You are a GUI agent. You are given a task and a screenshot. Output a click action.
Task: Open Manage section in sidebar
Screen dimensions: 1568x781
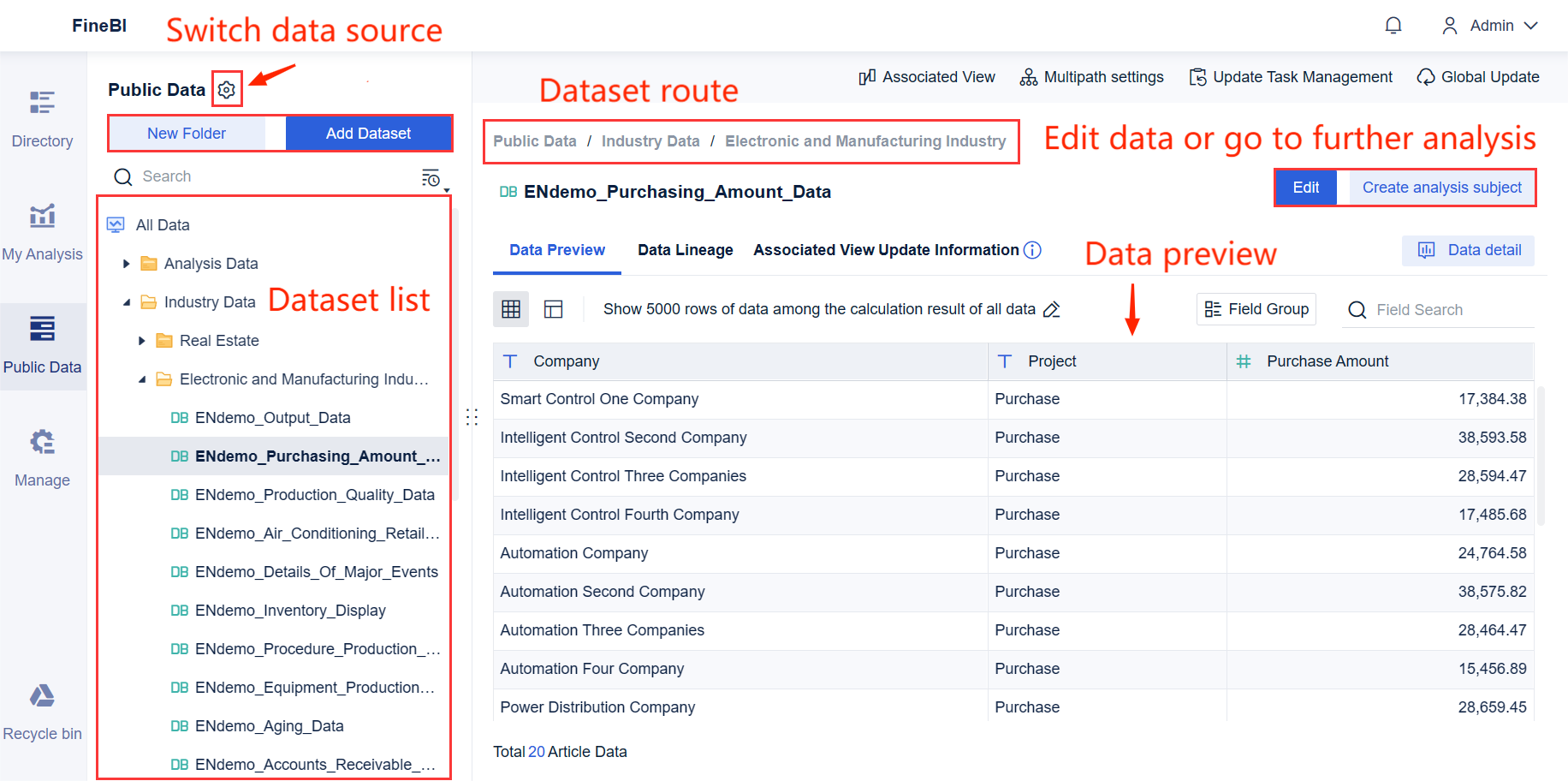(x=42, y=457)
